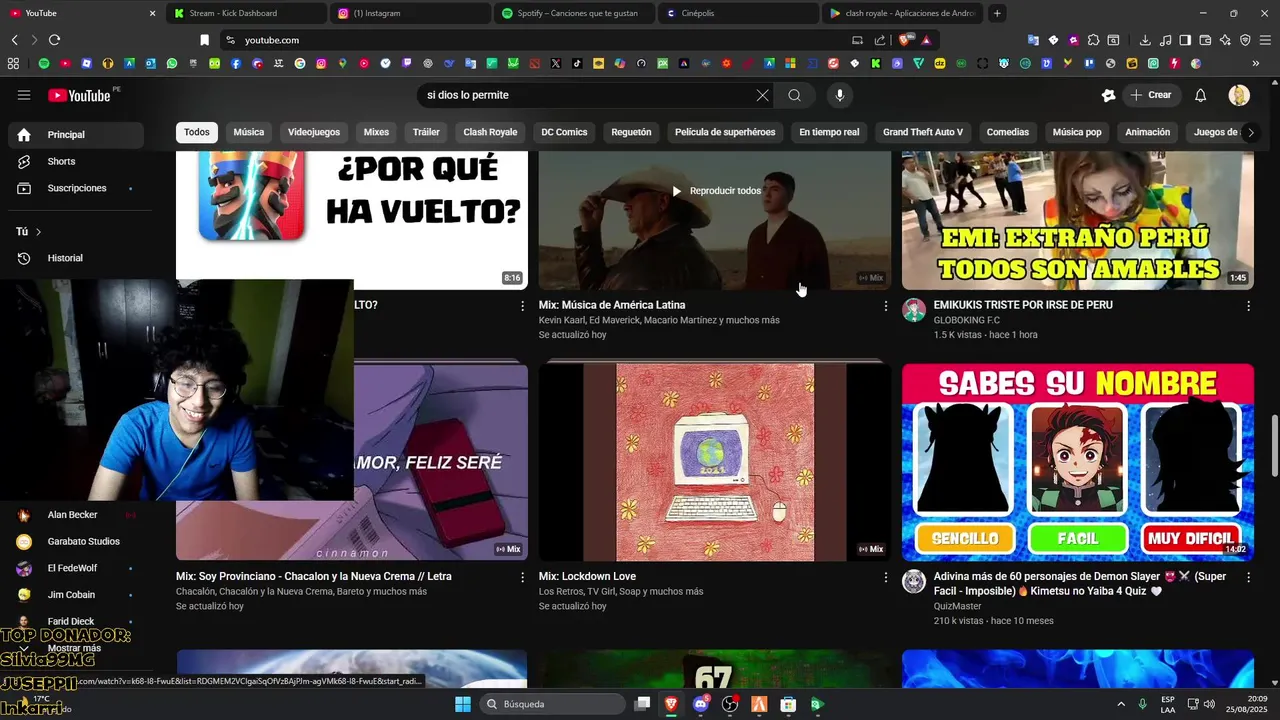
Task: Bookmark this page icon
Action: pyautogui.click(x=204, y=40)
